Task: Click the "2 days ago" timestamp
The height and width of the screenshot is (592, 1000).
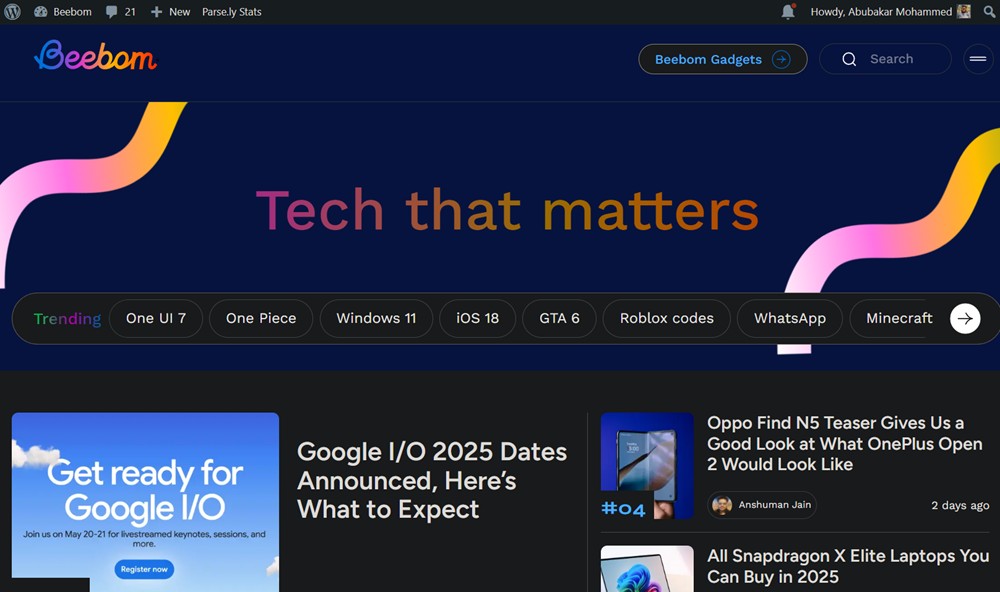Action: tap(960, 505)
